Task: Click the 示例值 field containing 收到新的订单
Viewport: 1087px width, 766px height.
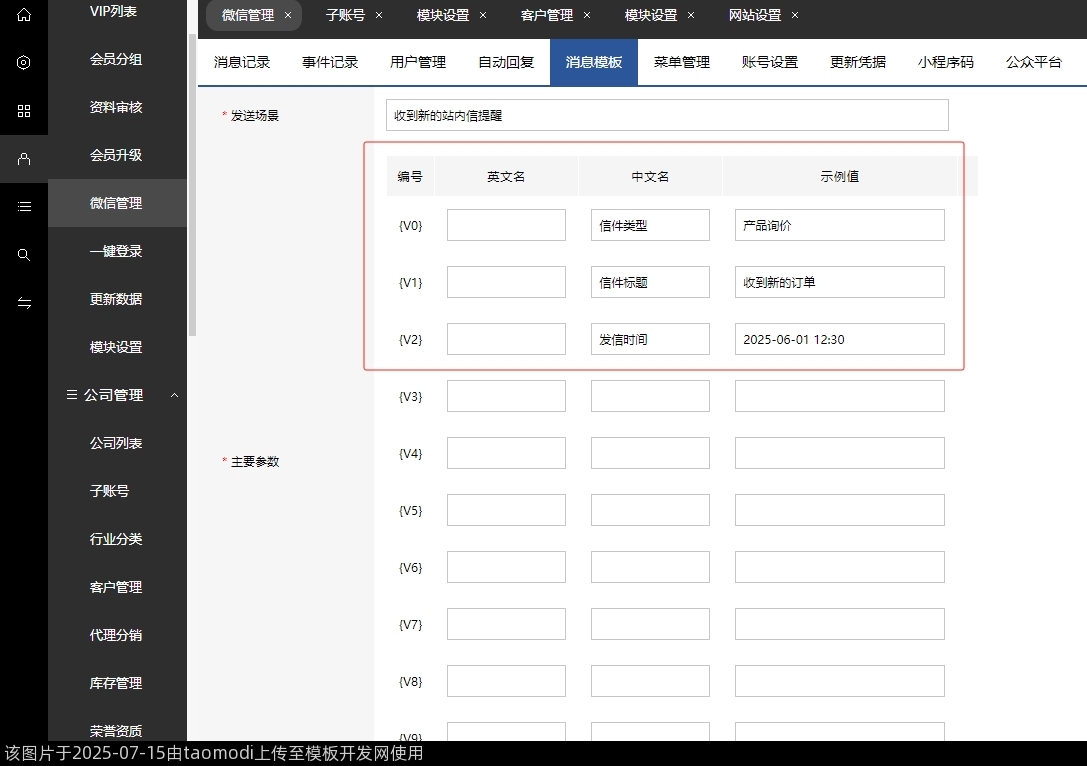Action: coord(839,282)
